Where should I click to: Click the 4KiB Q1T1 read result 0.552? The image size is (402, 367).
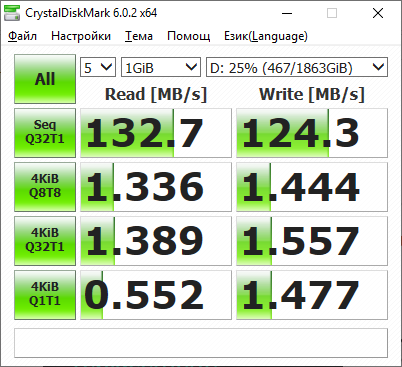click(156, 295)
